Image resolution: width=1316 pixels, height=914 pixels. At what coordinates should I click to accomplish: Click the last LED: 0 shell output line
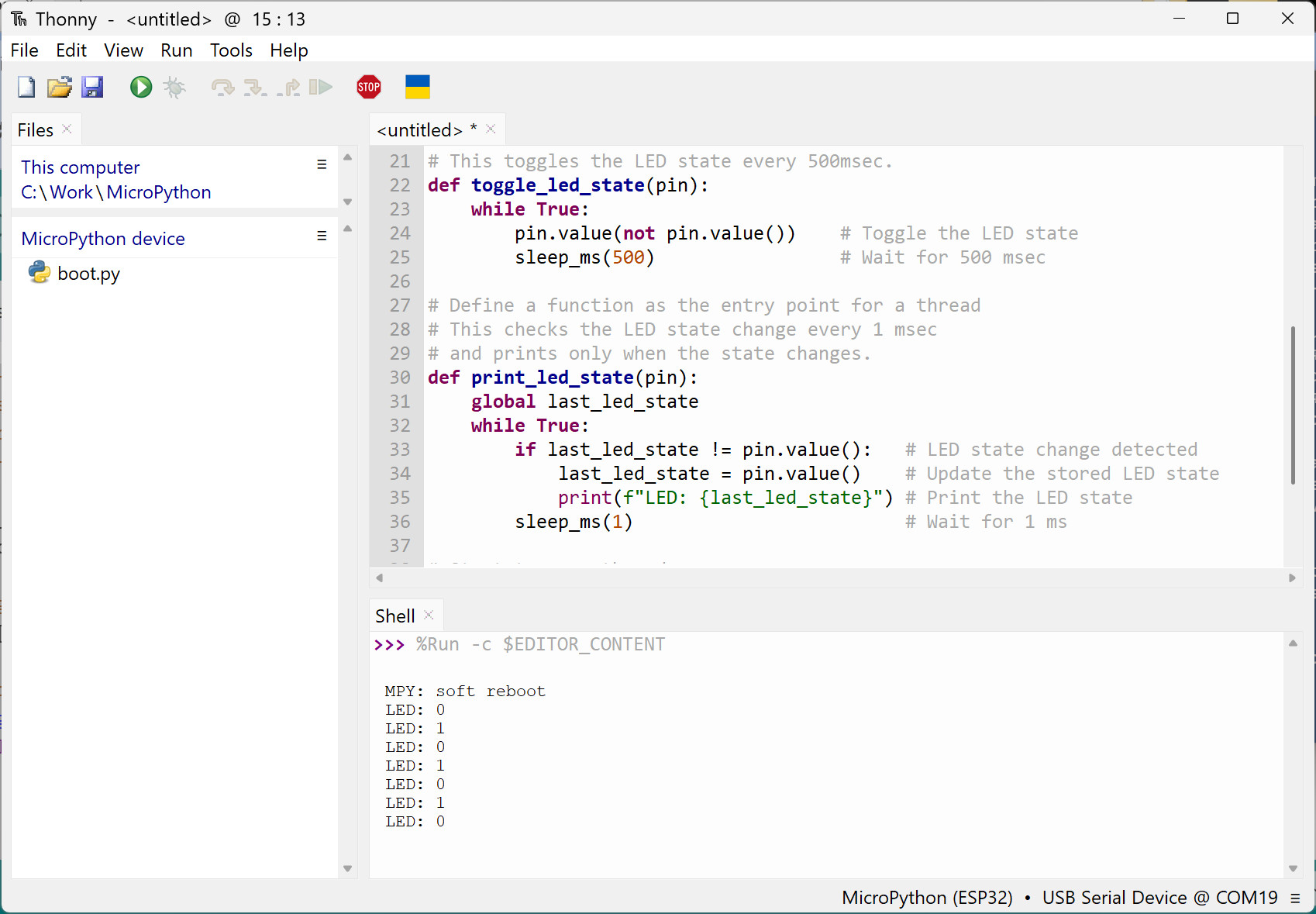click(415, 821)
